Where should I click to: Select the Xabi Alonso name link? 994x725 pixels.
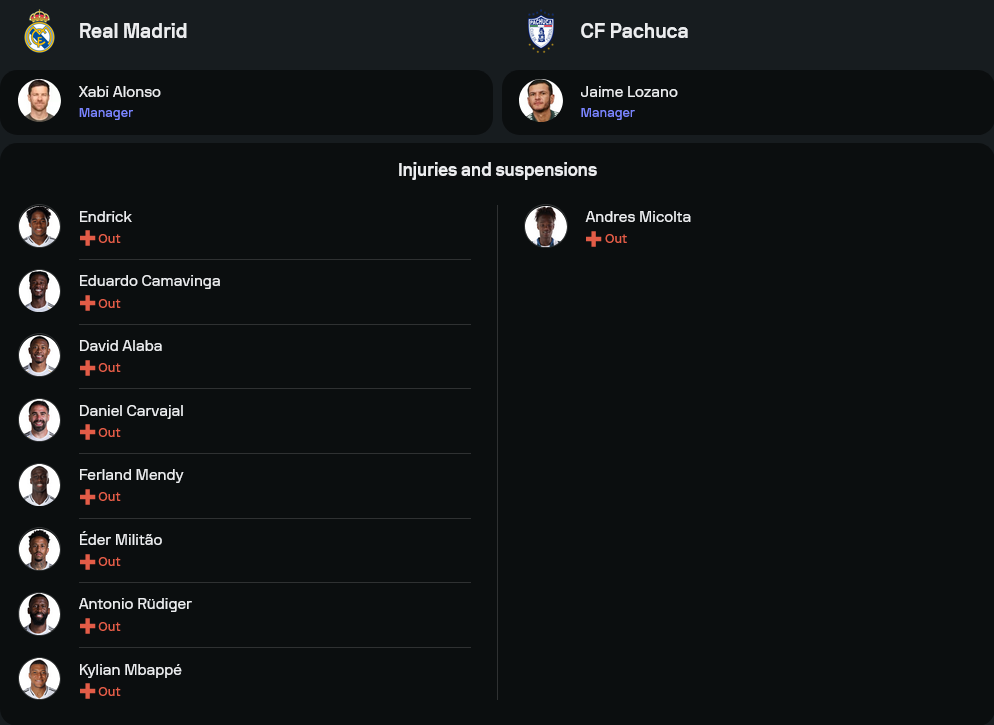pyautogui.click(x=120, y=92)
